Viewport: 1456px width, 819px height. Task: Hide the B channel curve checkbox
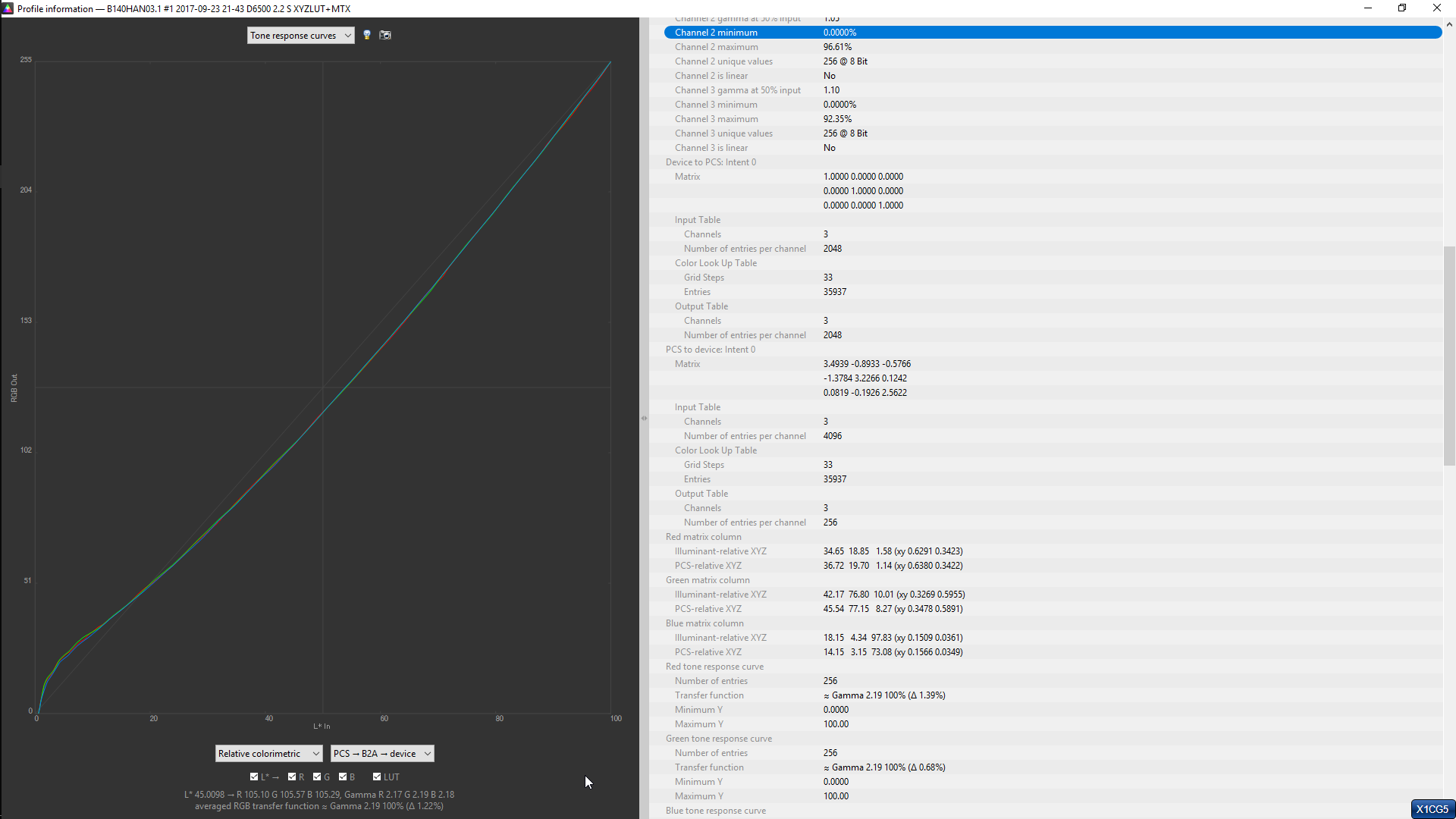click(343, 777)
